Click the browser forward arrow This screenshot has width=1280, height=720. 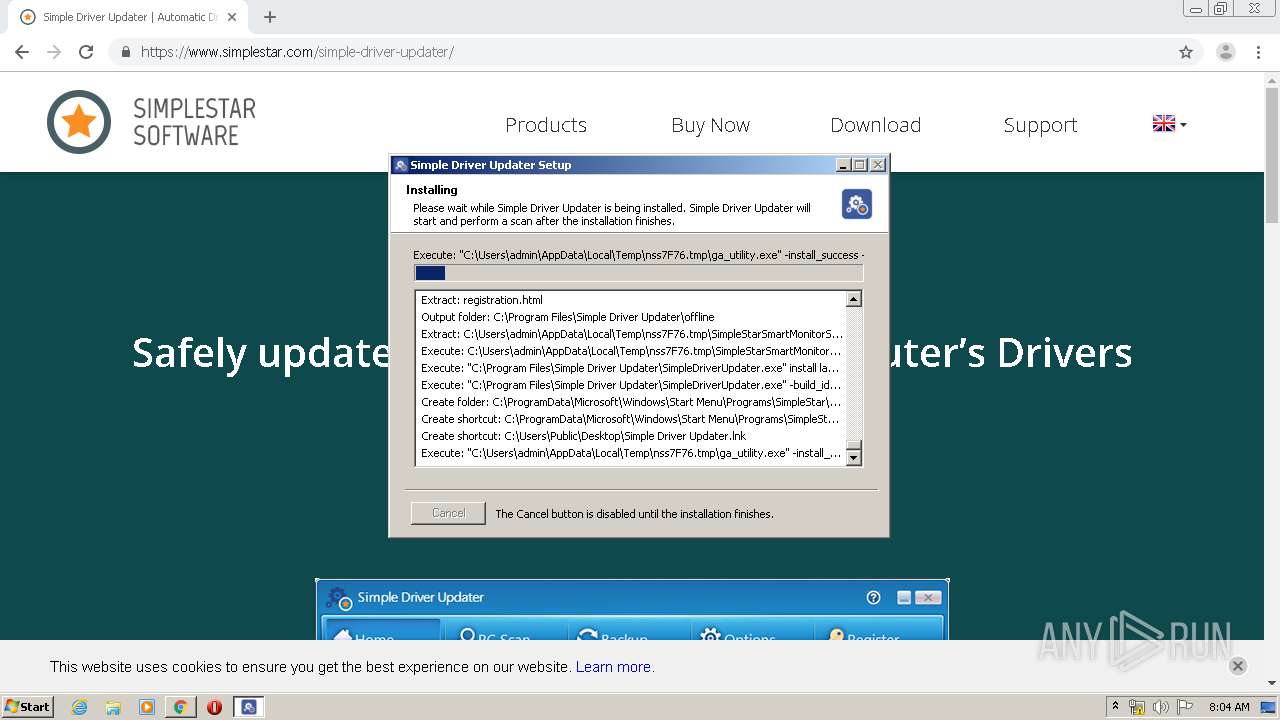click(x=54, y=52)
